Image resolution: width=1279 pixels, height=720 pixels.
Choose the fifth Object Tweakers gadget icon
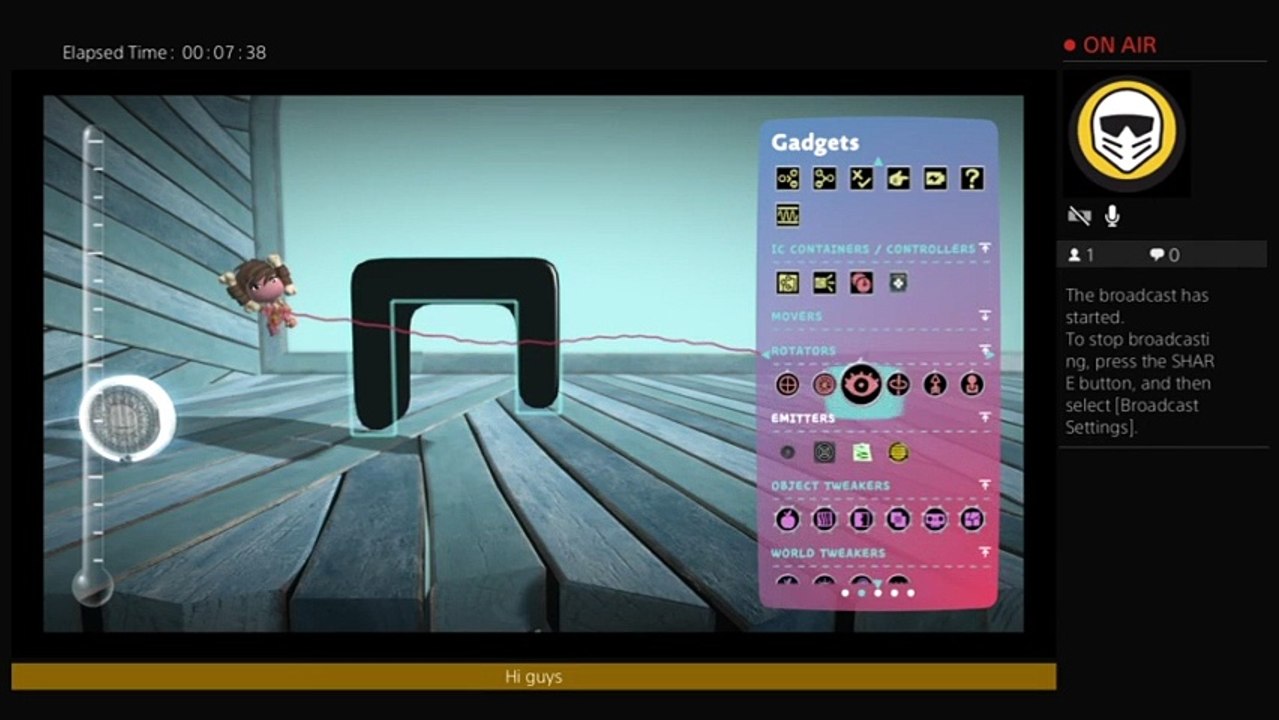935,519
